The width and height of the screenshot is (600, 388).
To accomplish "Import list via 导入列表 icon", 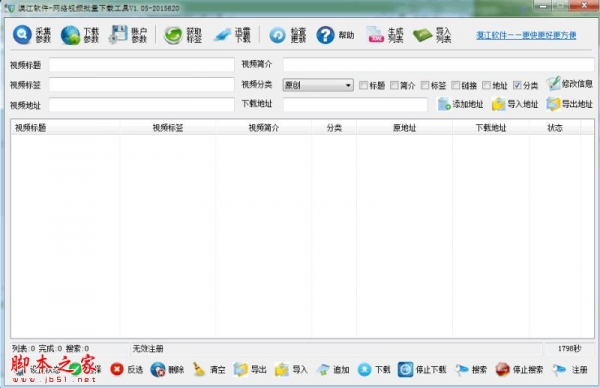I will [422, 35].
